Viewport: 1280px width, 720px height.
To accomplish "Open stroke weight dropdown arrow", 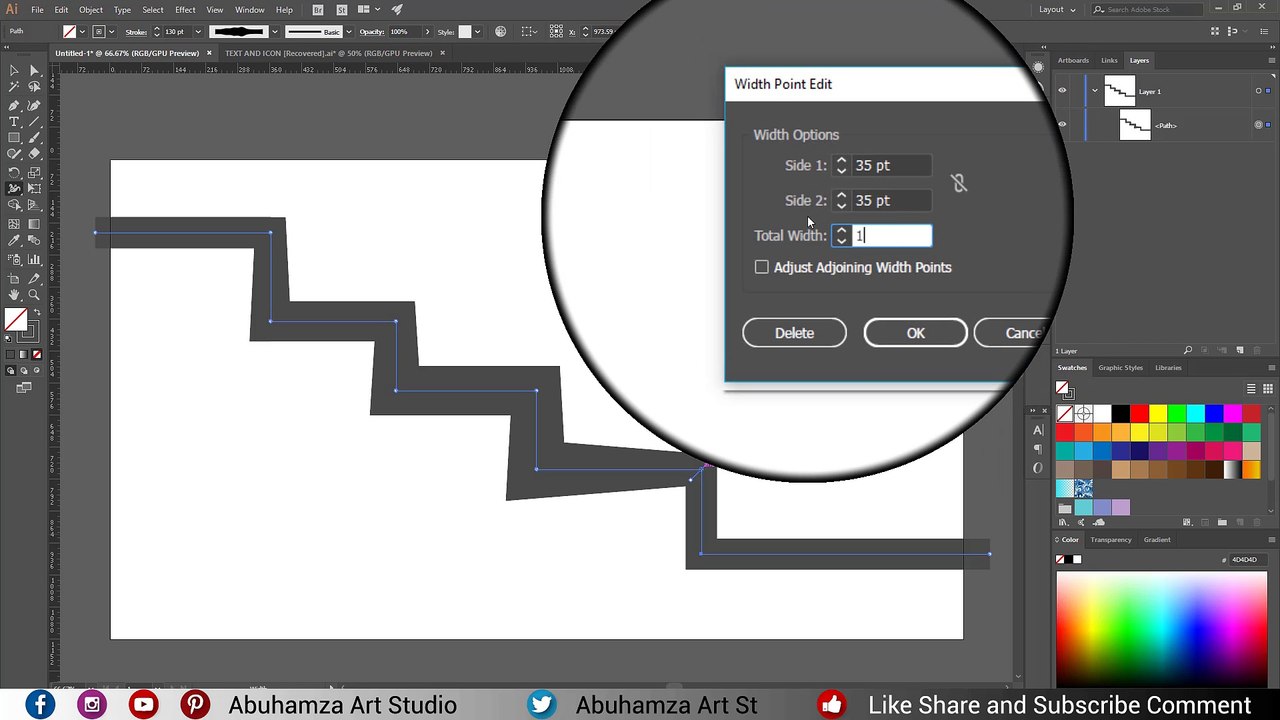I will coord(198,32).
